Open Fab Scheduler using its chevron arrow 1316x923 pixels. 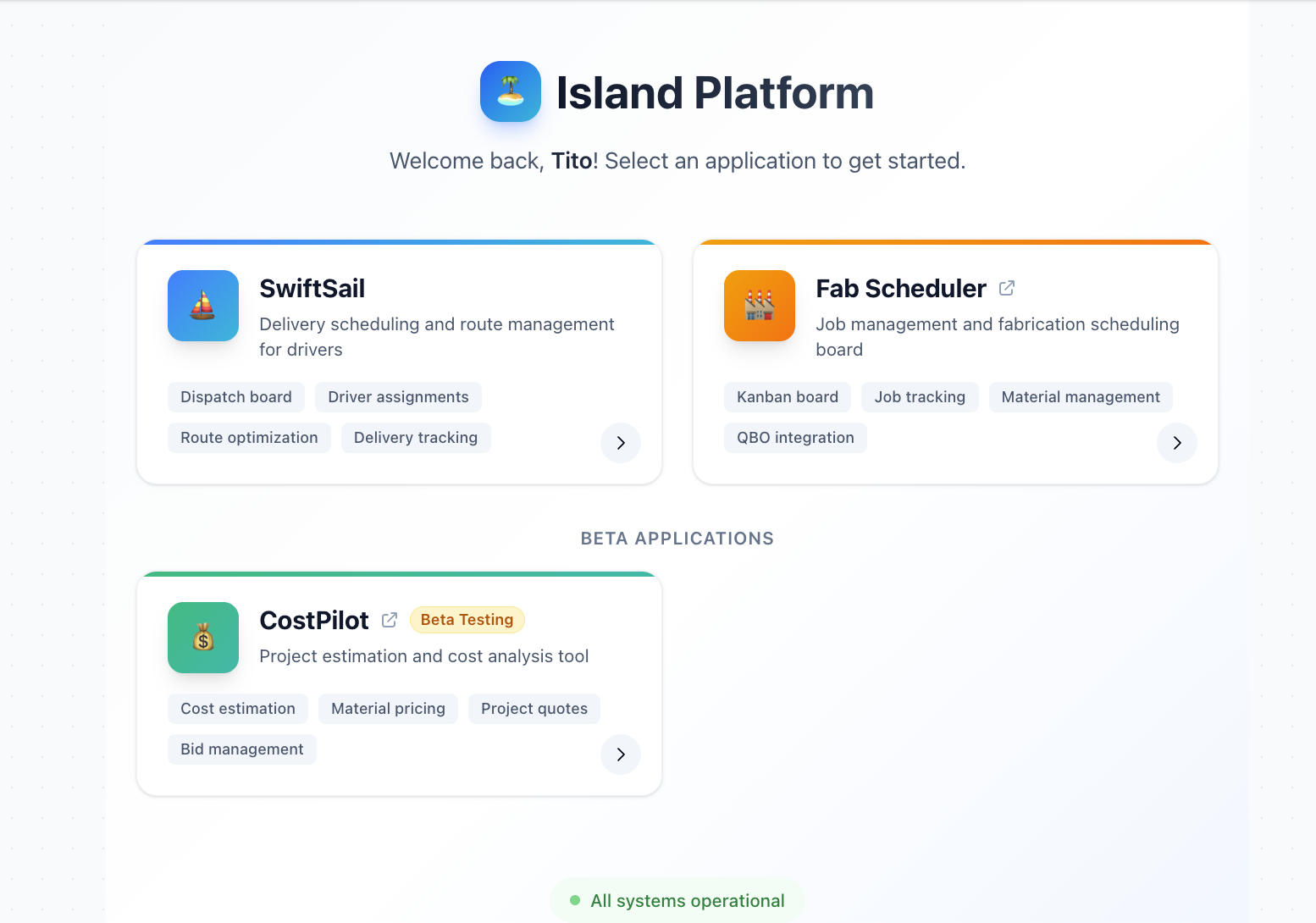pyautogui.click(x=1177, y=443)
